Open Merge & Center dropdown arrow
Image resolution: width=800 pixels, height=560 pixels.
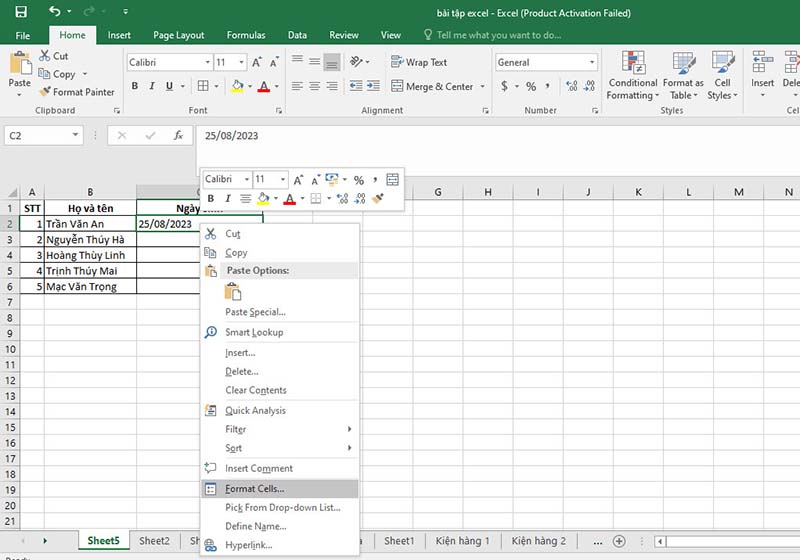tap(483, 86)
